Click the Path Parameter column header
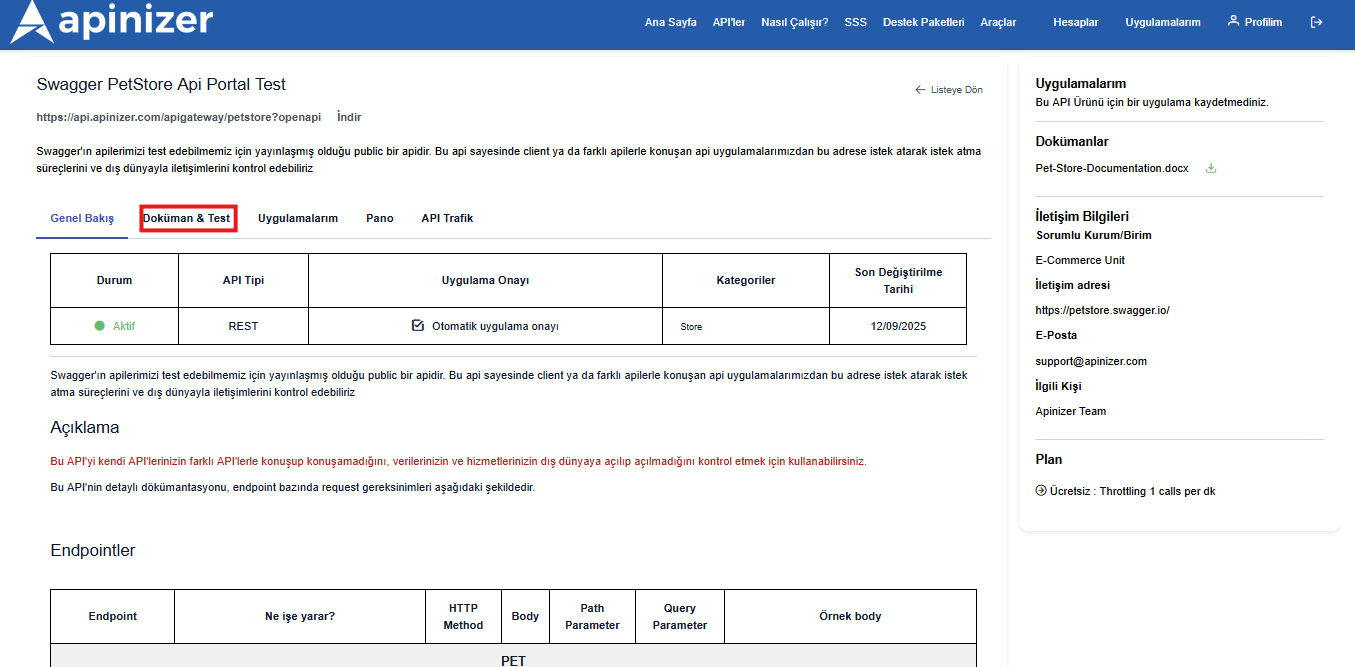This screenshot has height=667, width=1355. [592, 616]
